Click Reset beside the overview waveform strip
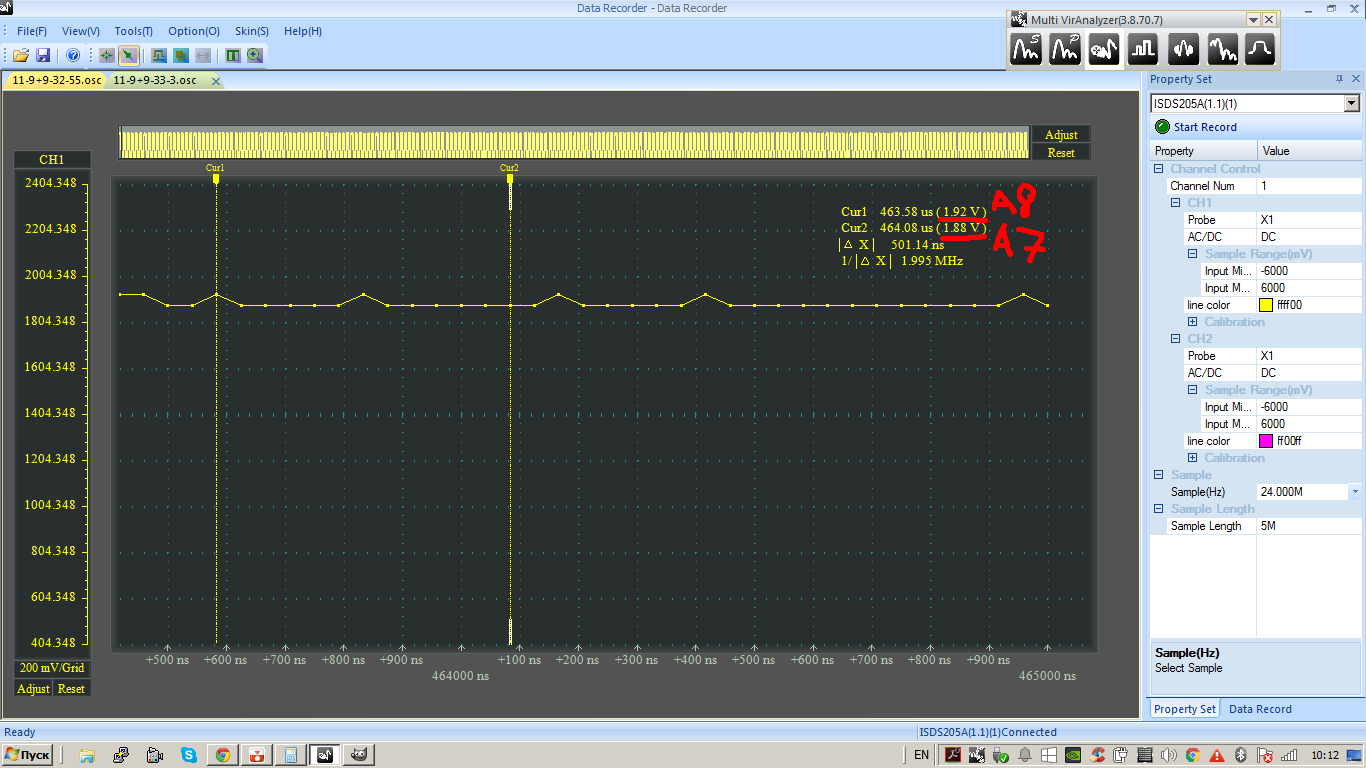Viewport: 1366px width, 768px height. (x=1061, y=153)
